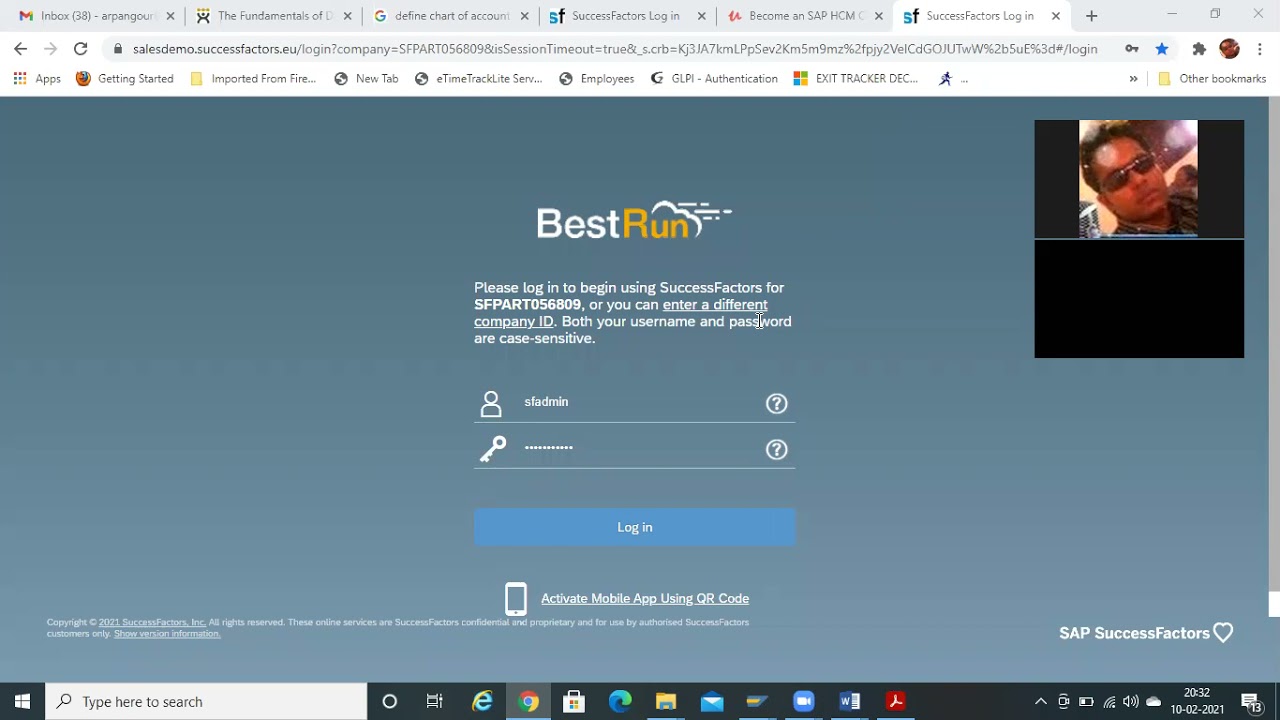1280x720 pixels.
Task: Click Show version information link
Action: (167, 633)
